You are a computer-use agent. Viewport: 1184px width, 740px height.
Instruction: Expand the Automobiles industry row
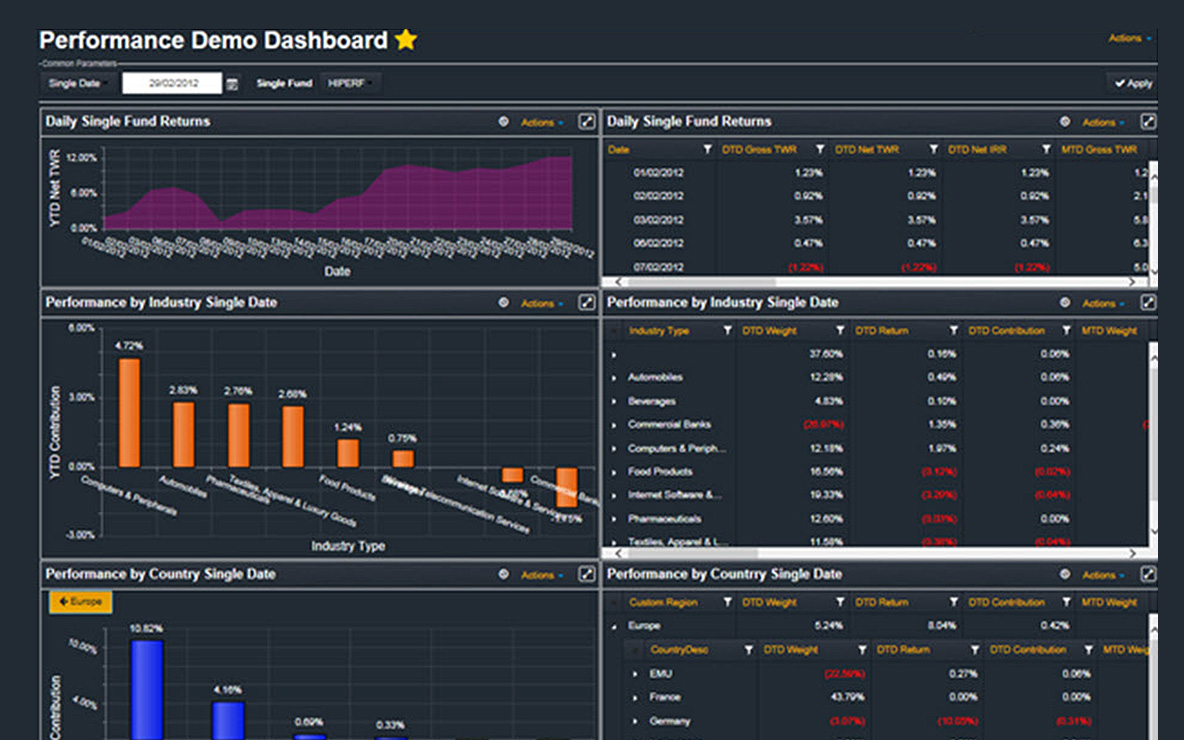(x=614, y=378)
